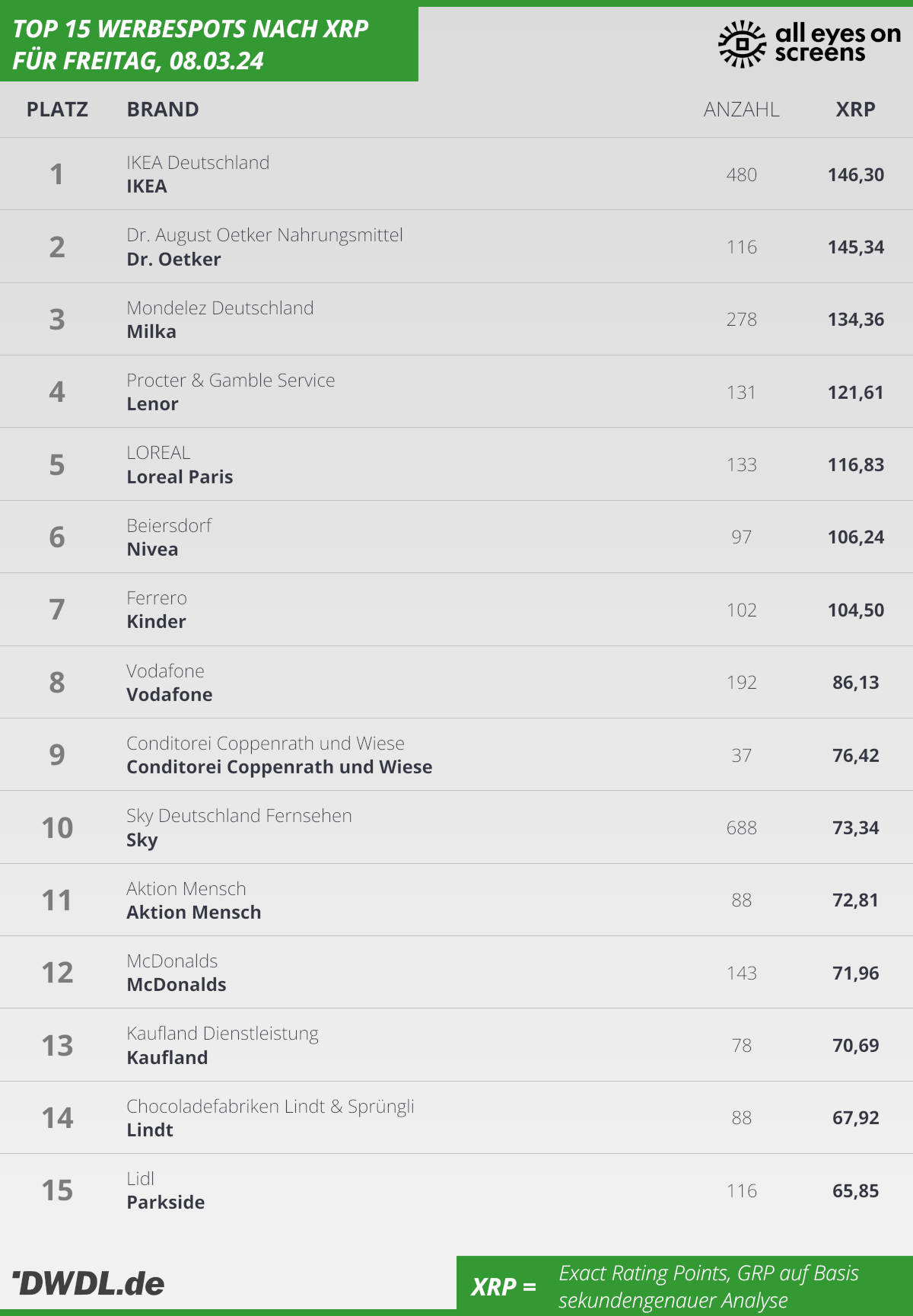Screen dimensions: 913x1316
Task: Click the XRP value 146,30
Action: 856,175
